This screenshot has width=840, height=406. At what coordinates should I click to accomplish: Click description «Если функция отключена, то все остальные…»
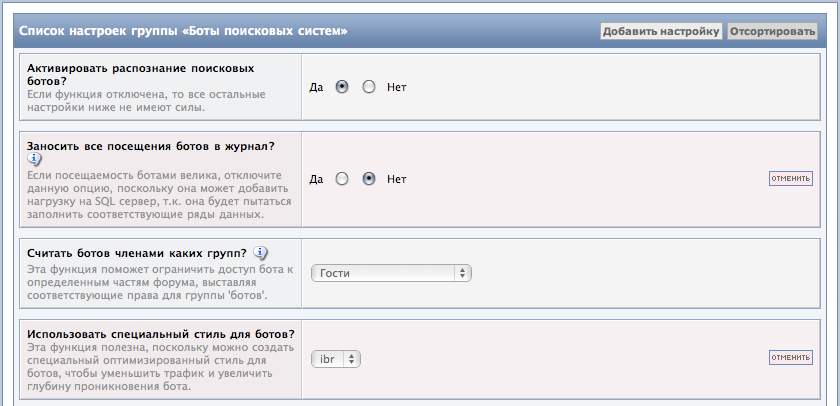click(x=146, y=101)
